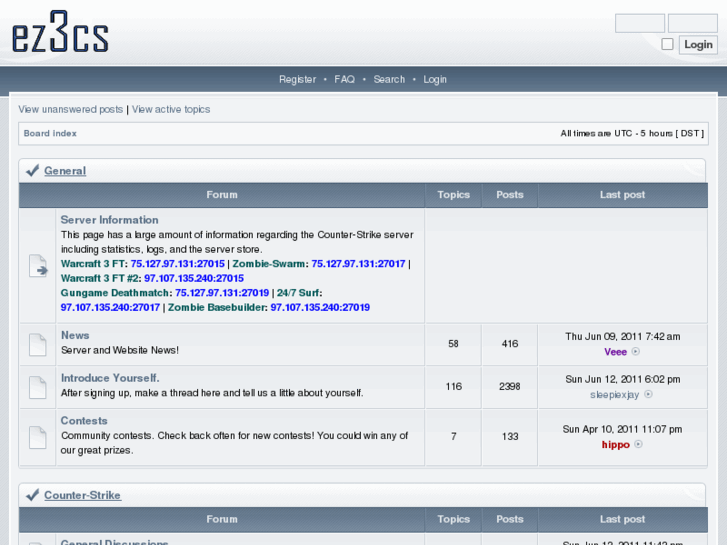Open user profile Veee

tap(615, 352)
